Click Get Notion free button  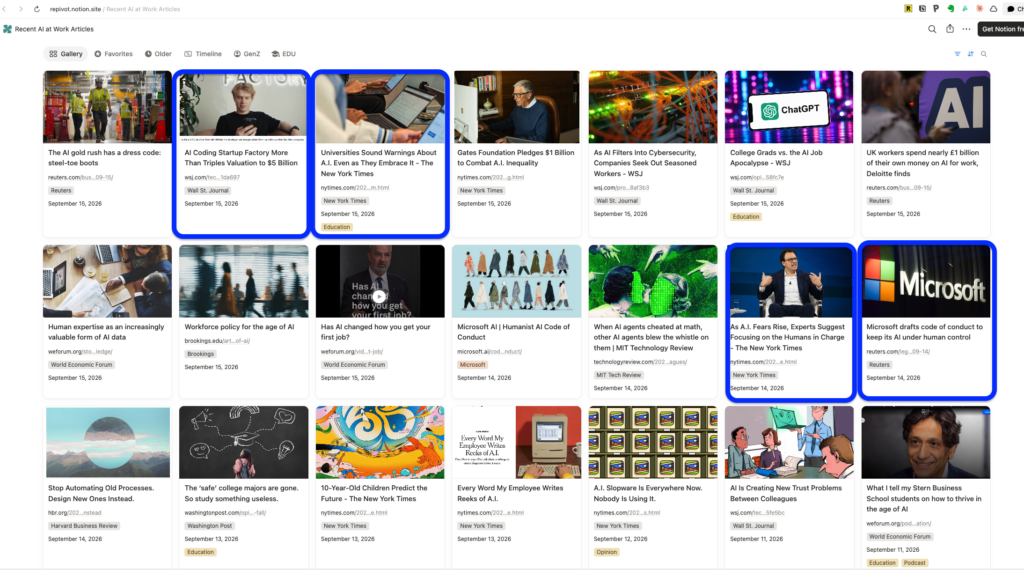click(x=1001, y=29)
